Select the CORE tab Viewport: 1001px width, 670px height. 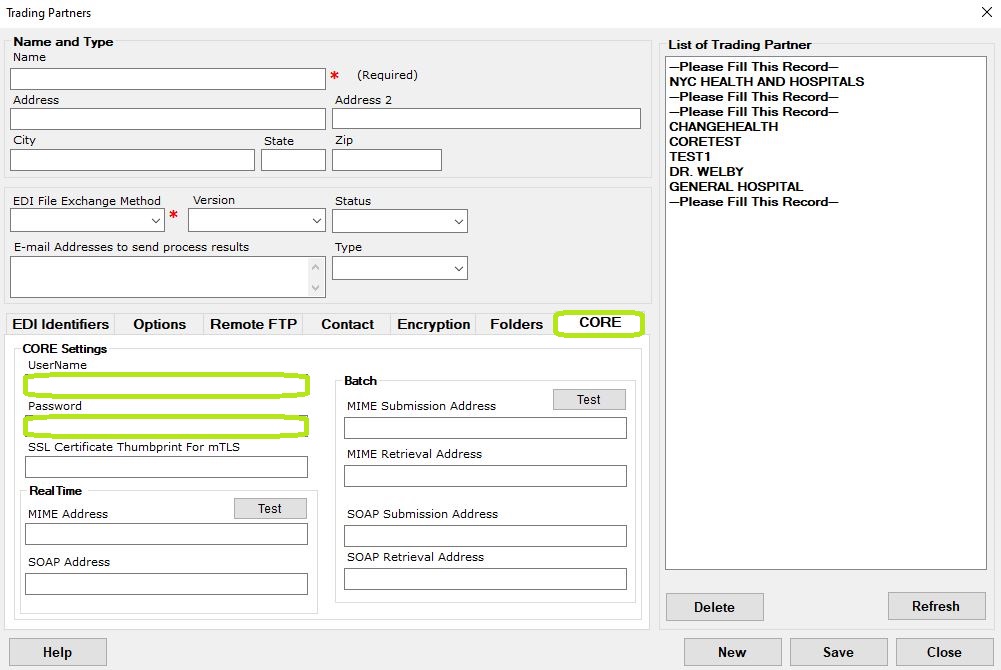click(599, 323)
